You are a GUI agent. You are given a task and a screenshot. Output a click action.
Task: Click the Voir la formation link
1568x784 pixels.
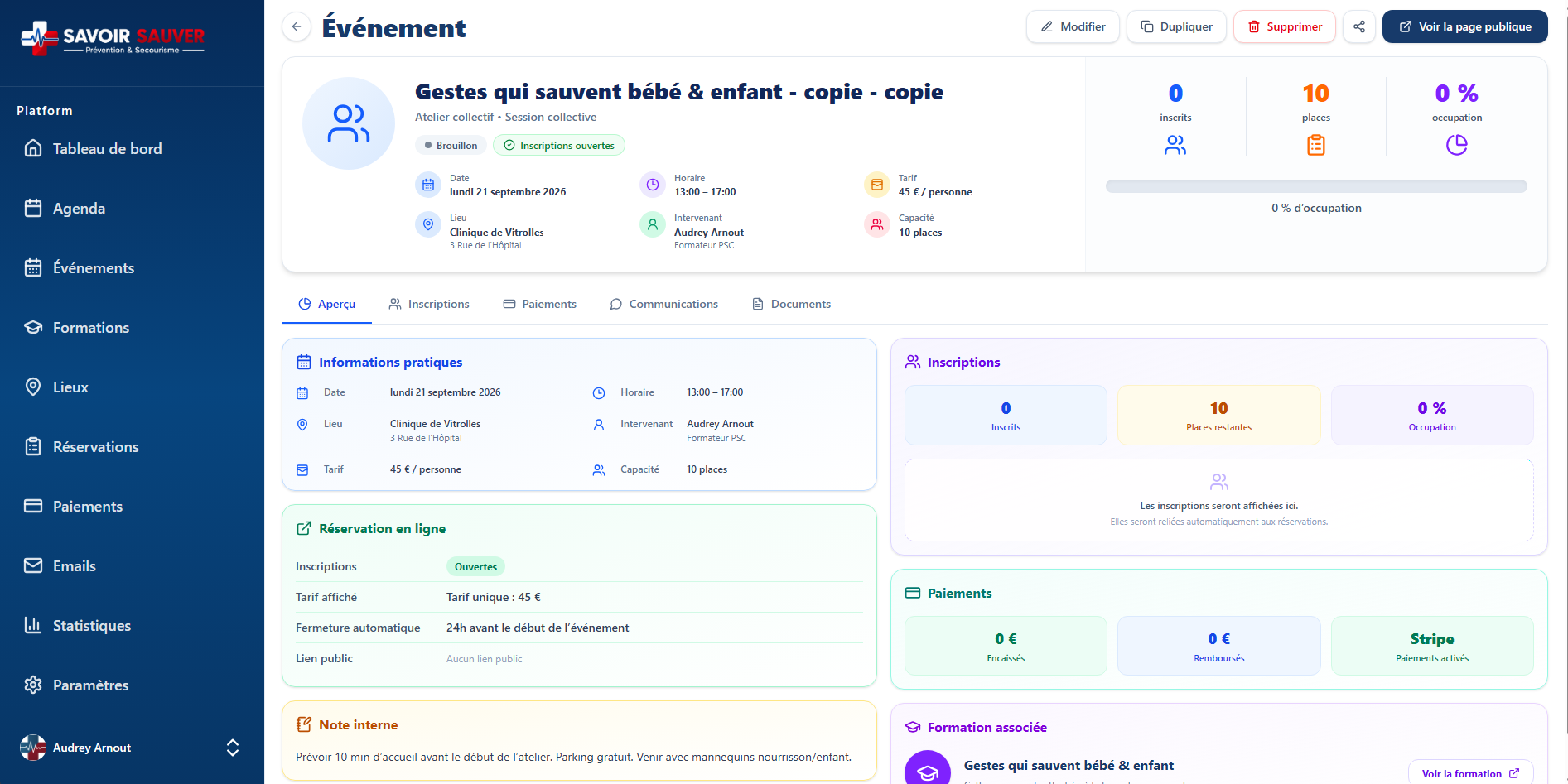(1470, 773)
